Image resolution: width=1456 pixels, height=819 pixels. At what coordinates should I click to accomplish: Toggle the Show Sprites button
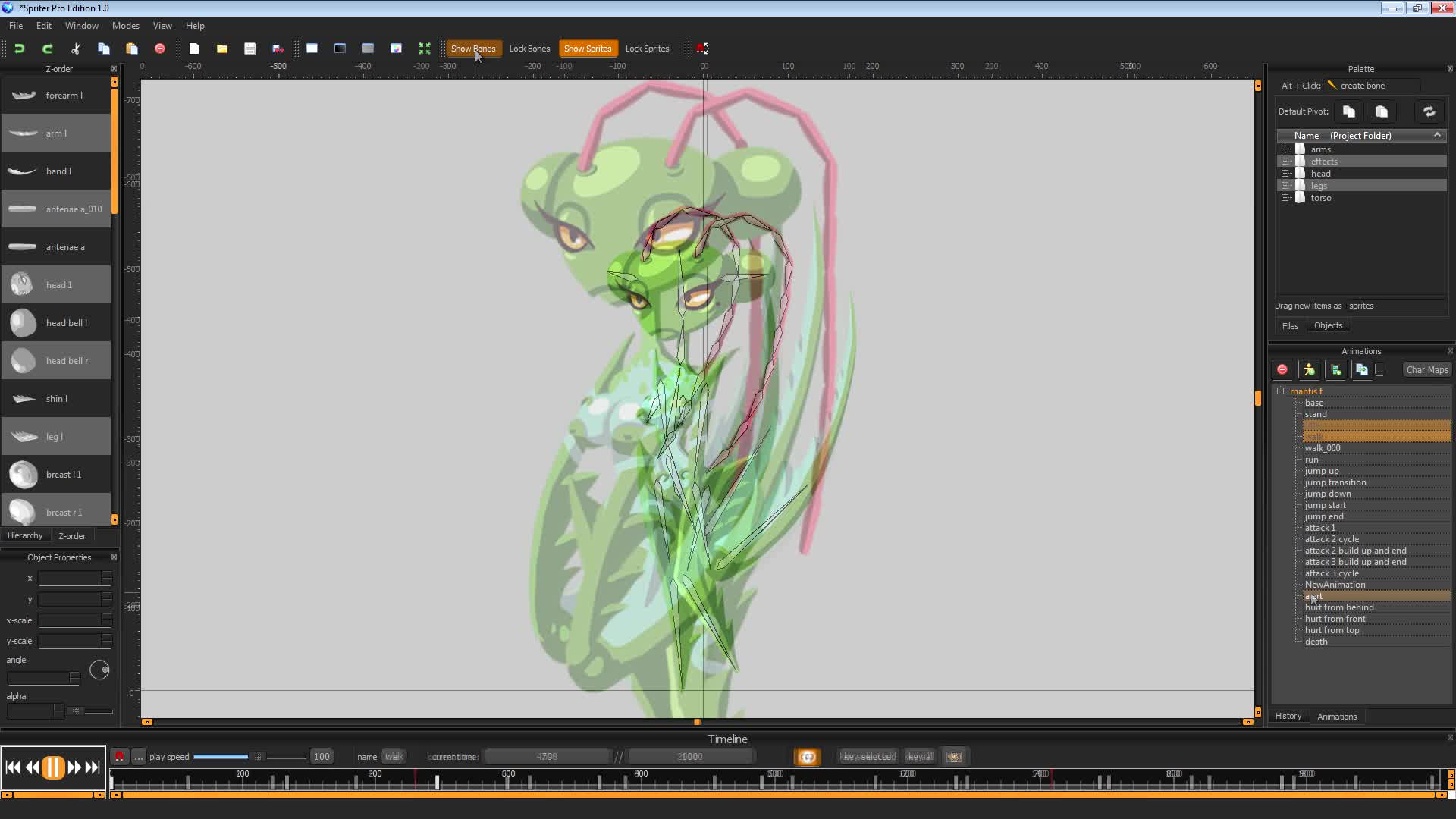coord(588,49)
